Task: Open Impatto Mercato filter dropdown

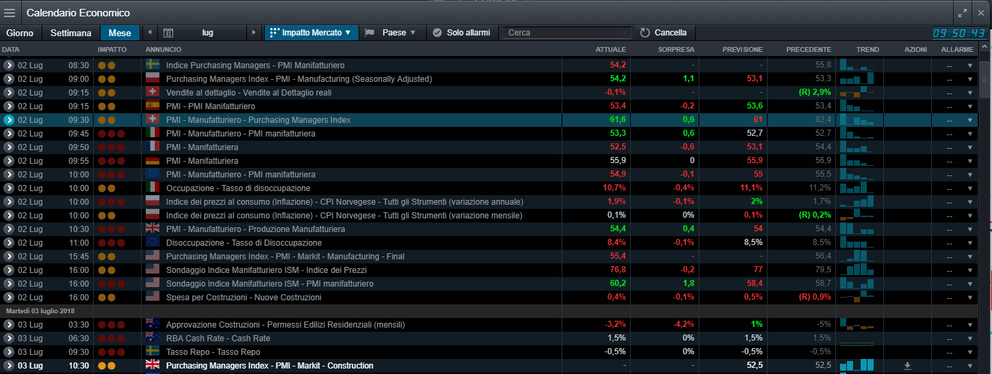Action: pos(311,32)
